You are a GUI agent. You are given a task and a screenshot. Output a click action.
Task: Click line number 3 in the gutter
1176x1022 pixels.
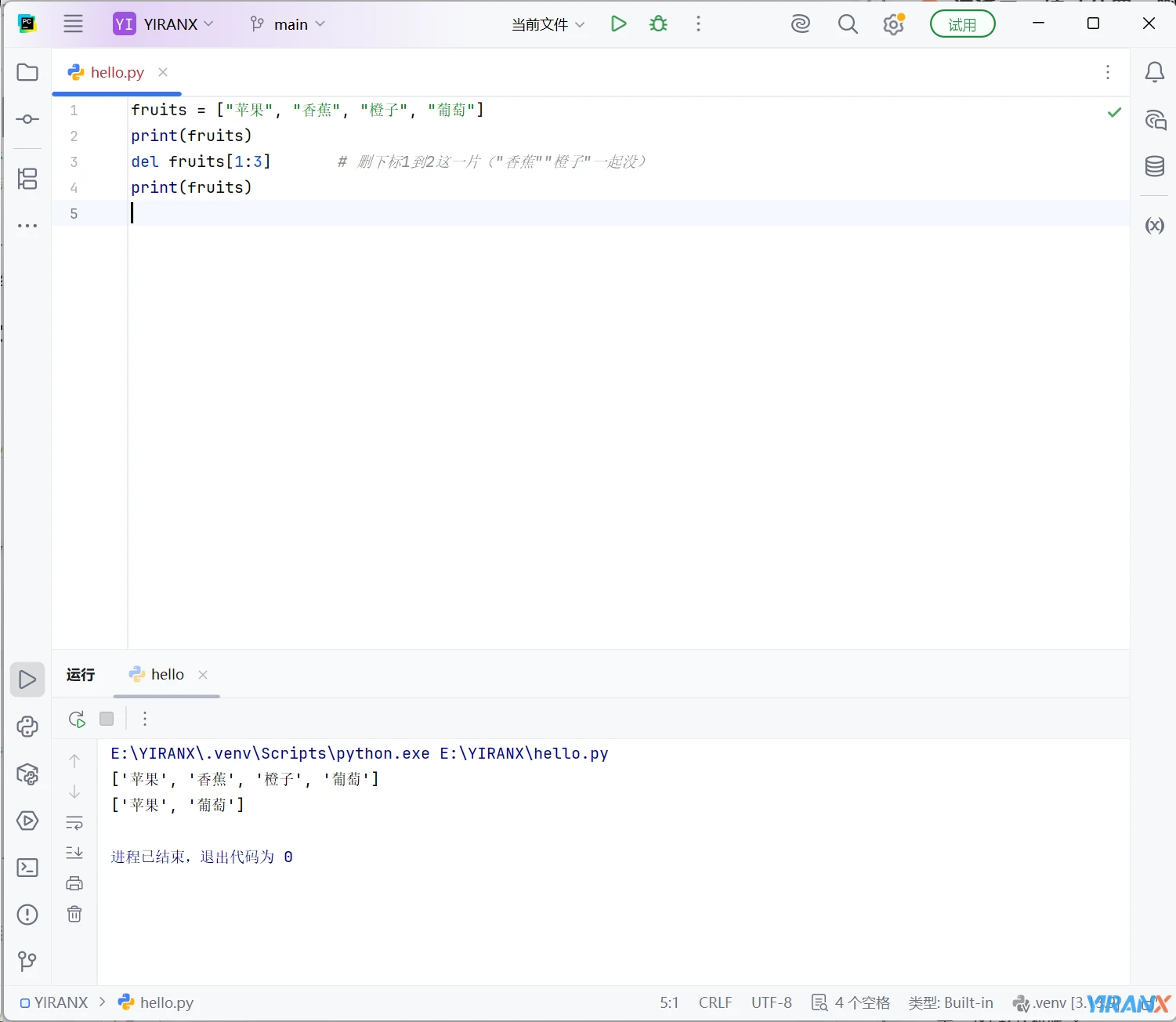[x=74, y=161]
